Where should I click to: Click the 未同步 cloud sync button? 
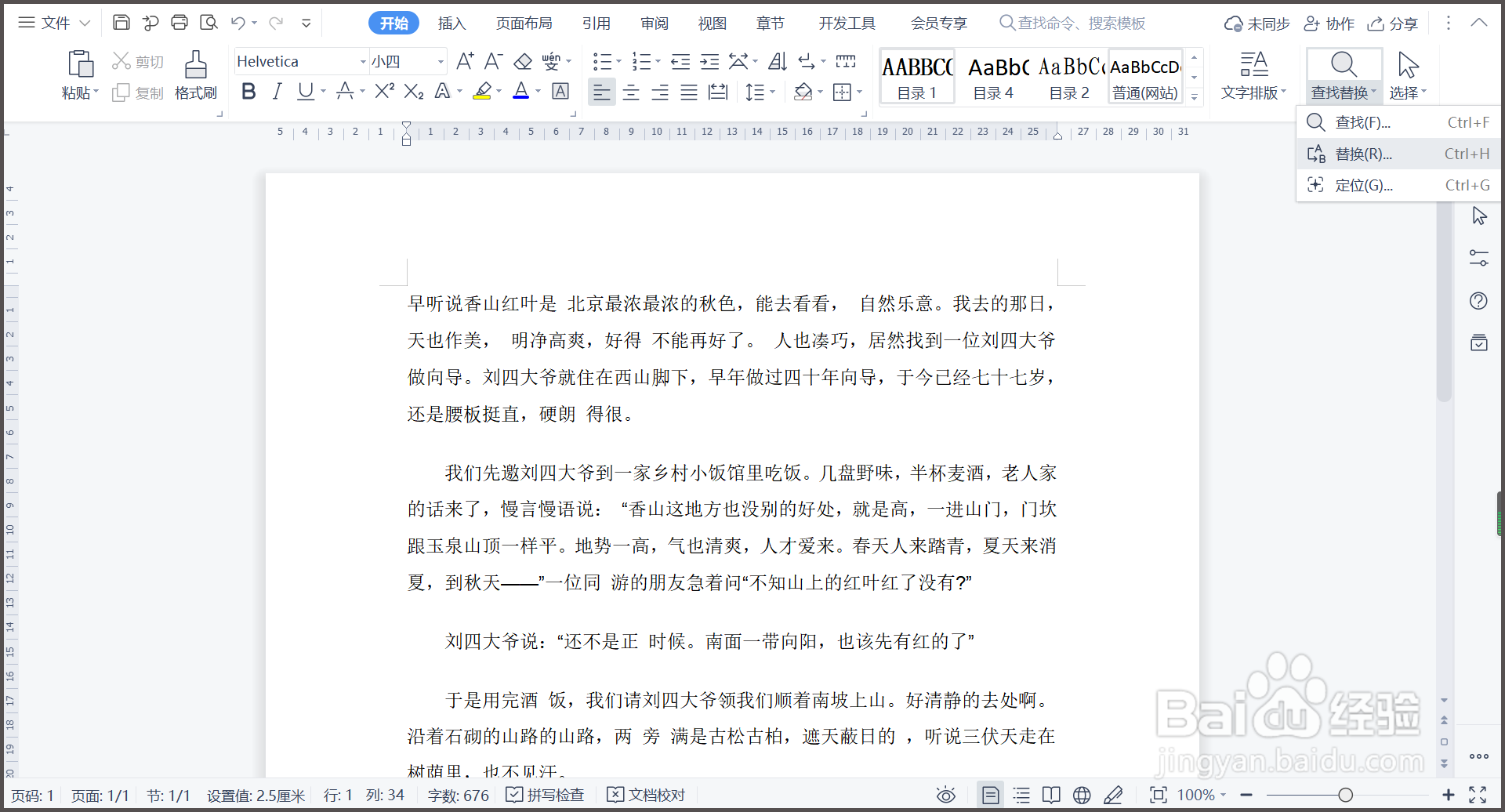point(1257,23)
